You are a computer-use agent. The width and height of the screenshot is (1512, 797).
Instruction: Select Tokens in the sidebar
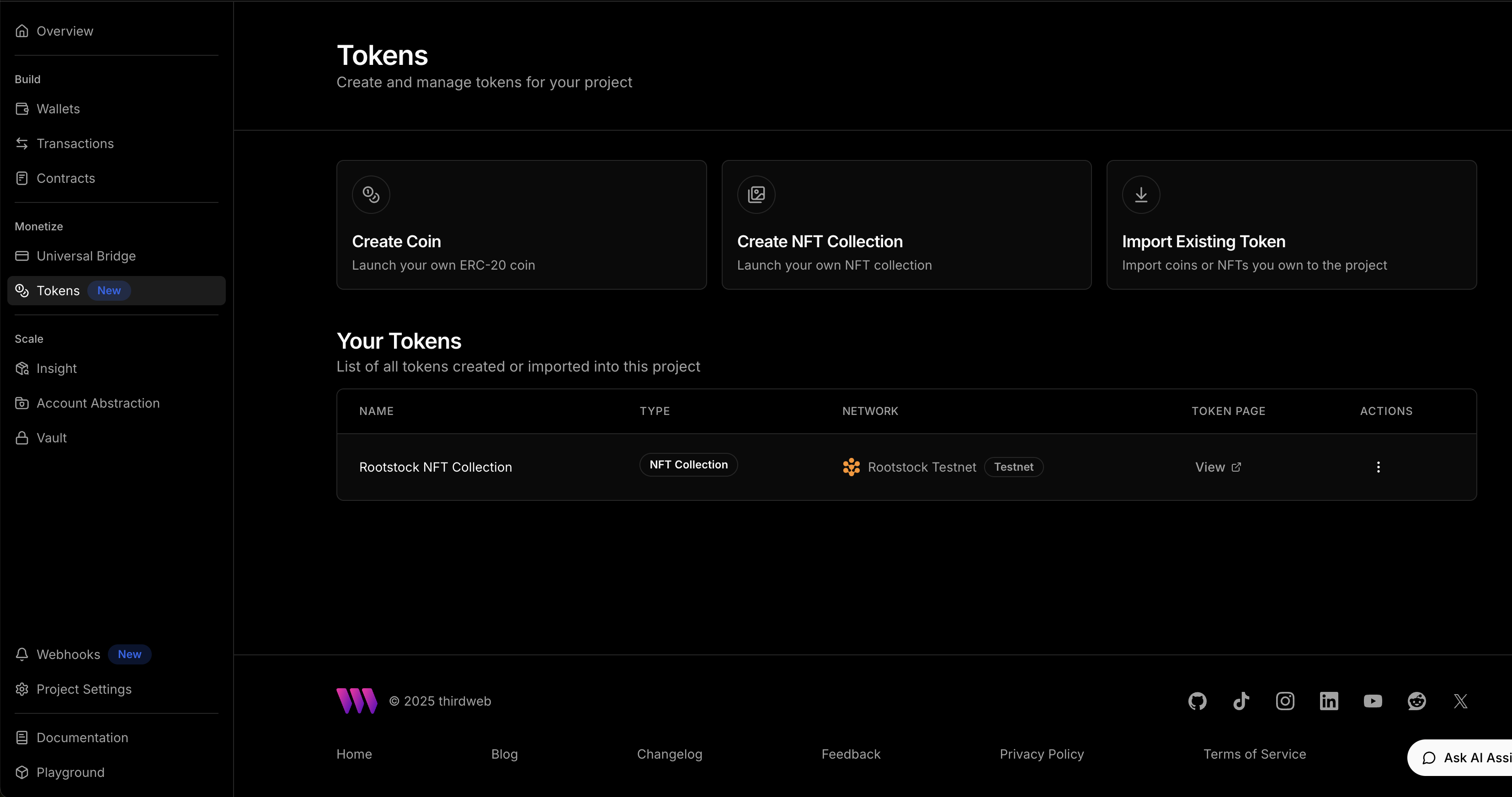click(x=59, y=290)
